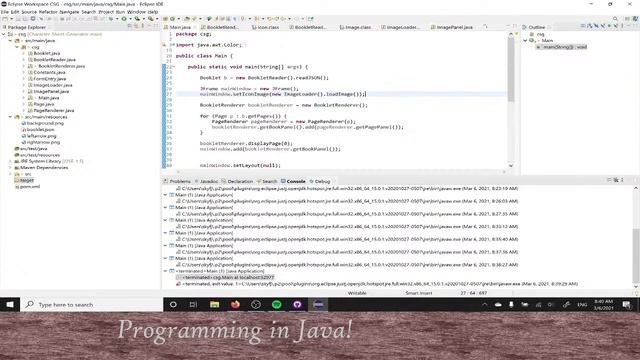Collapse the csg package node

[x=17, y=47]
